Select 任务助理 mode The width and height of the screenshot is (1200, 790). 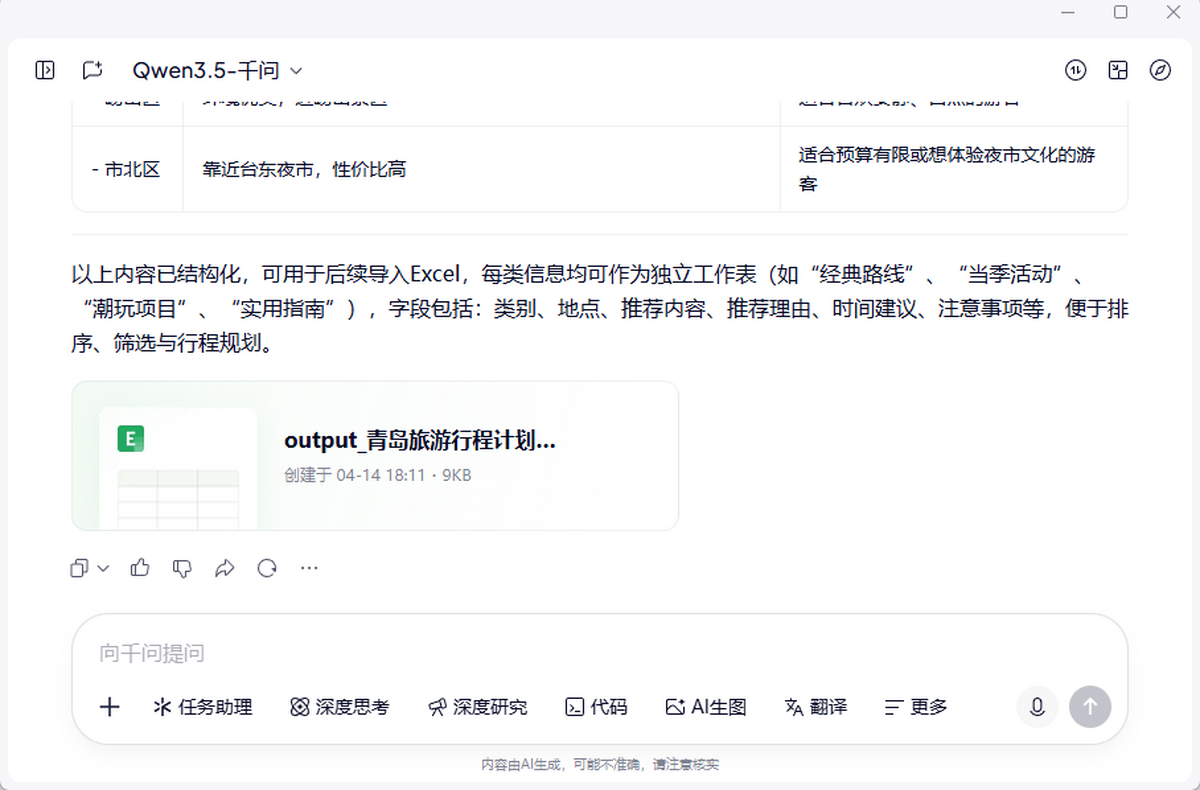pos(203,707)
